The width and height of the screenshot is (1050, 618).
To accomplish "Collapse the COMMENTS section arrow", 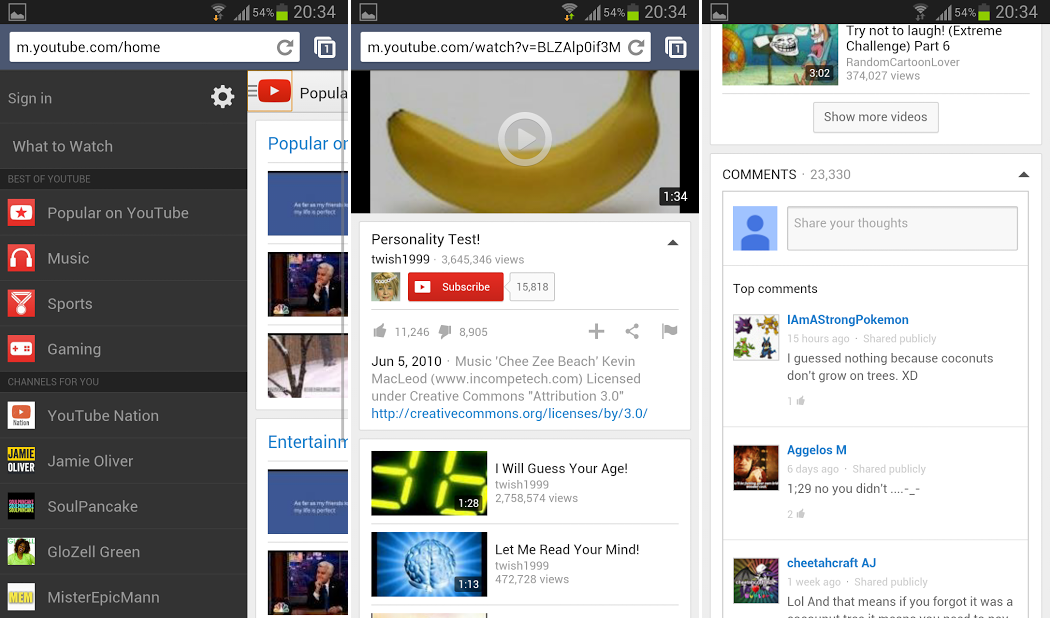I will coord(1023,175).
